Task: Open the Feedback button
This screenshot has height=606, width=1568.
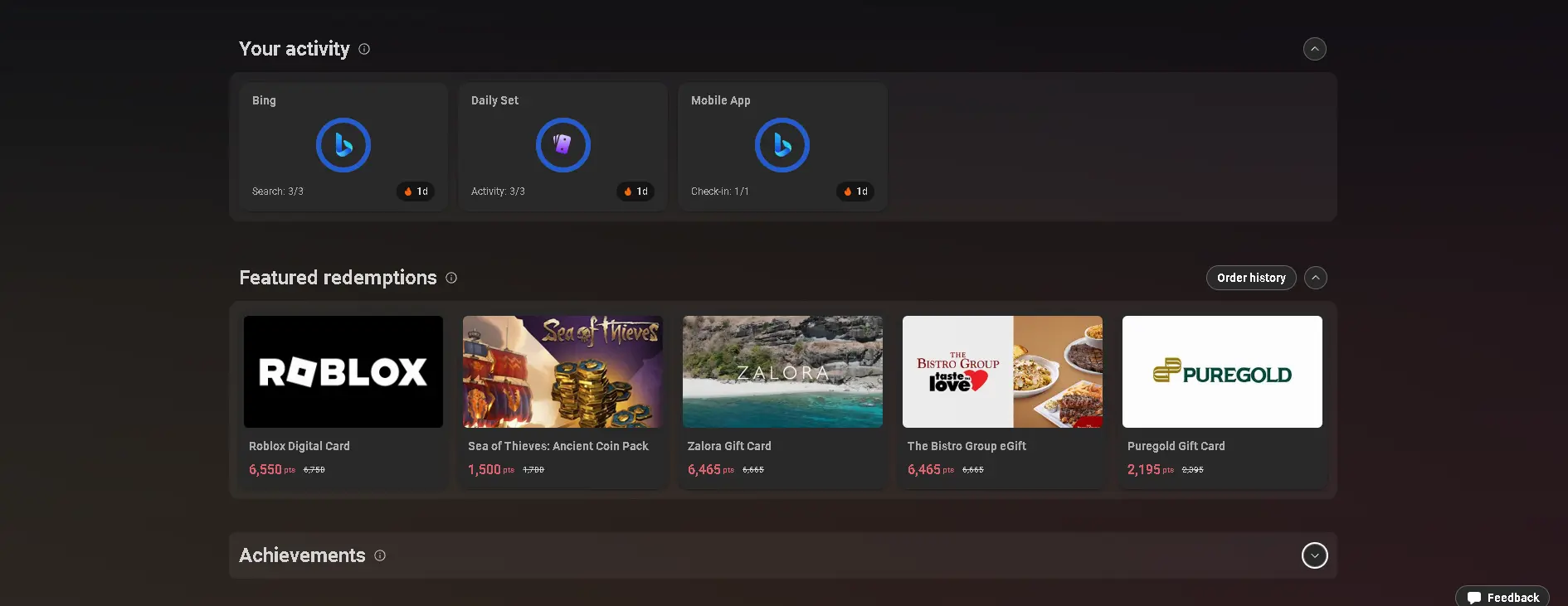Action: (1502, 597)
